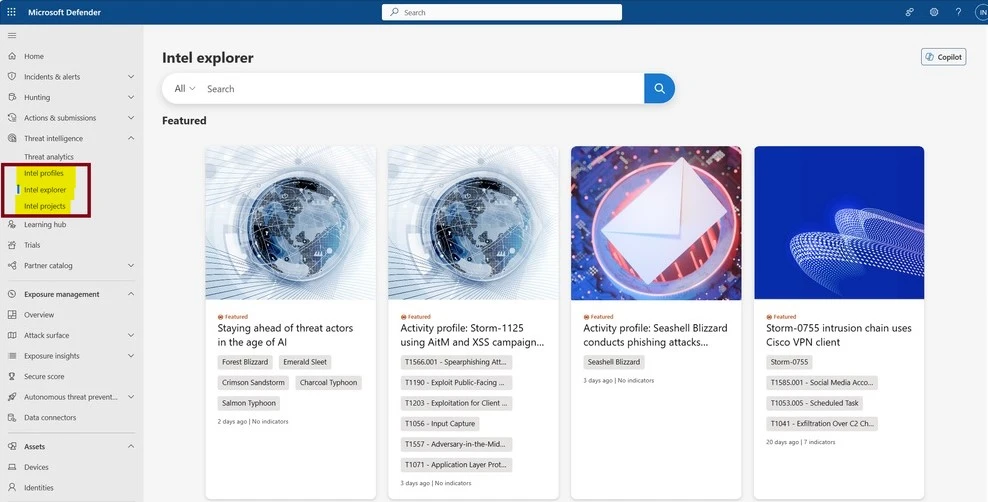The width and height of the screenshot is (988, 502).
Task: Collapse the Assets section chevron
Action: tap(131, 446)
